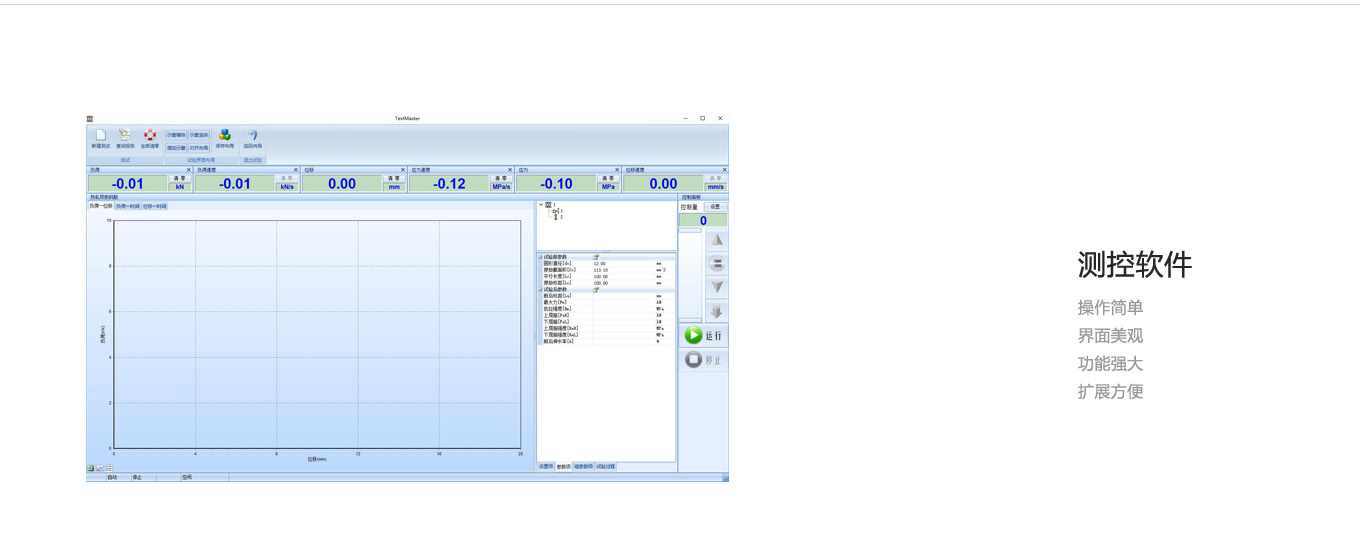
Task: Switch to the 试验过程 bottom tab
Action: coord(606,466)
